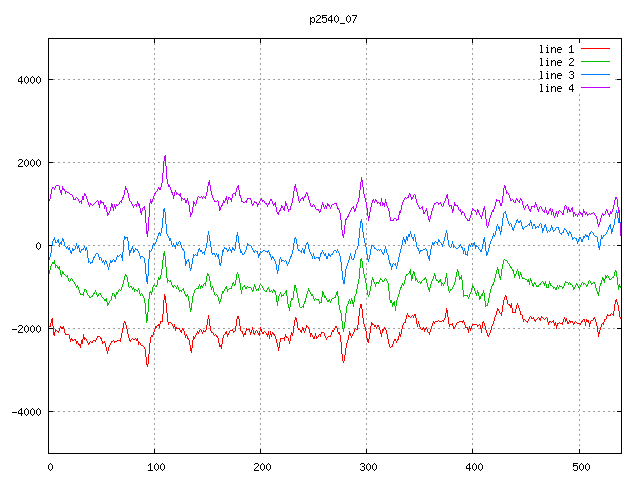
Task: Click the 300 tick label on x-axis
Action: [367, 466]
